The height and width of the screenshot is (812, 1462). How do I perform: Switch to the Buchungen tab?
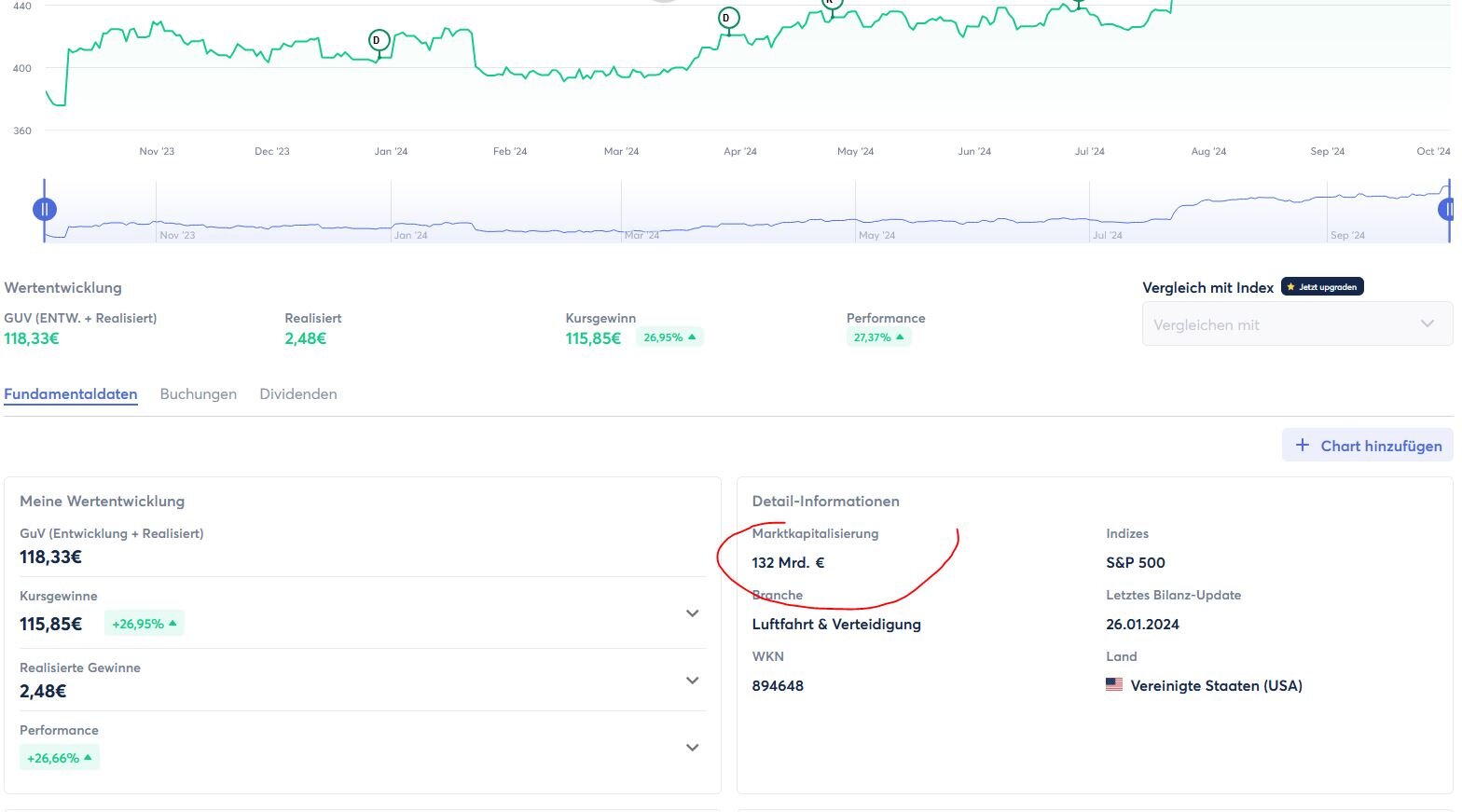(x=198, y=394)
